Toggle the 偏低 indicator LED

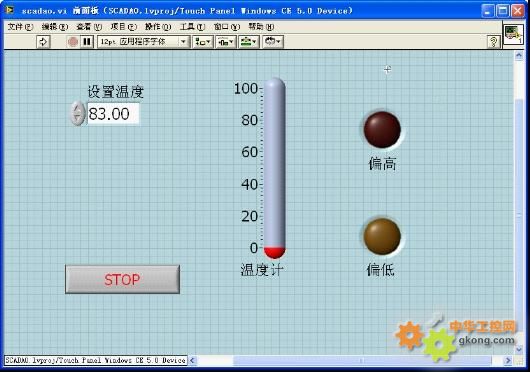pyautogui.click(x=382, y=236)
